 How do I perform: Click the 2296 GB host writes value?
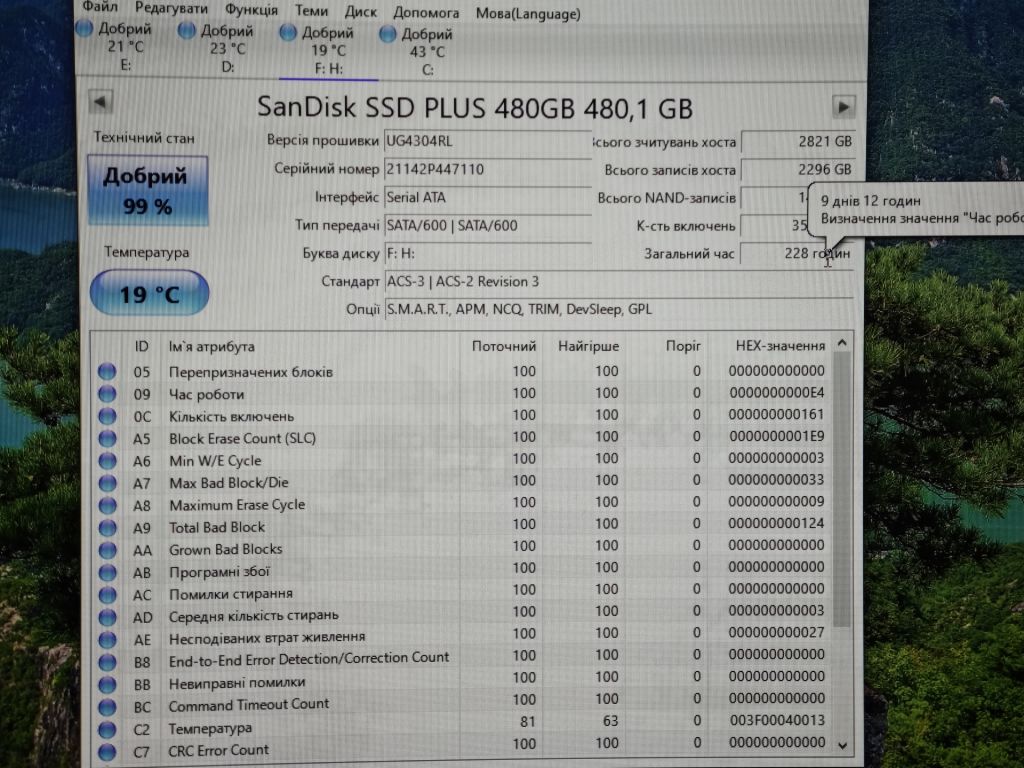pyautogui.click(x=797, y=169)
